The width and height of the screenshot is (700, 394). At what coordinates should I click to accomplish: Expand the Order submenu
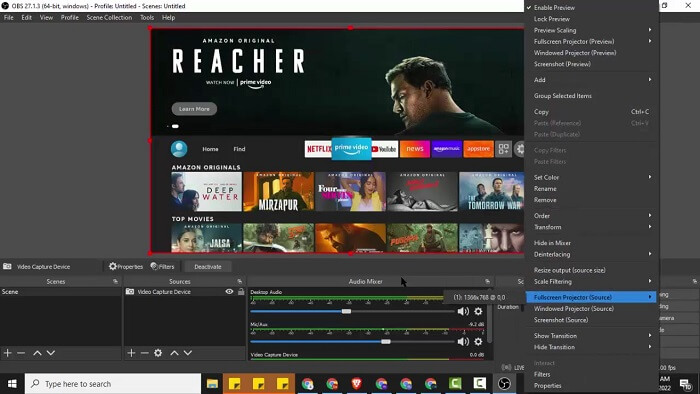592,216
